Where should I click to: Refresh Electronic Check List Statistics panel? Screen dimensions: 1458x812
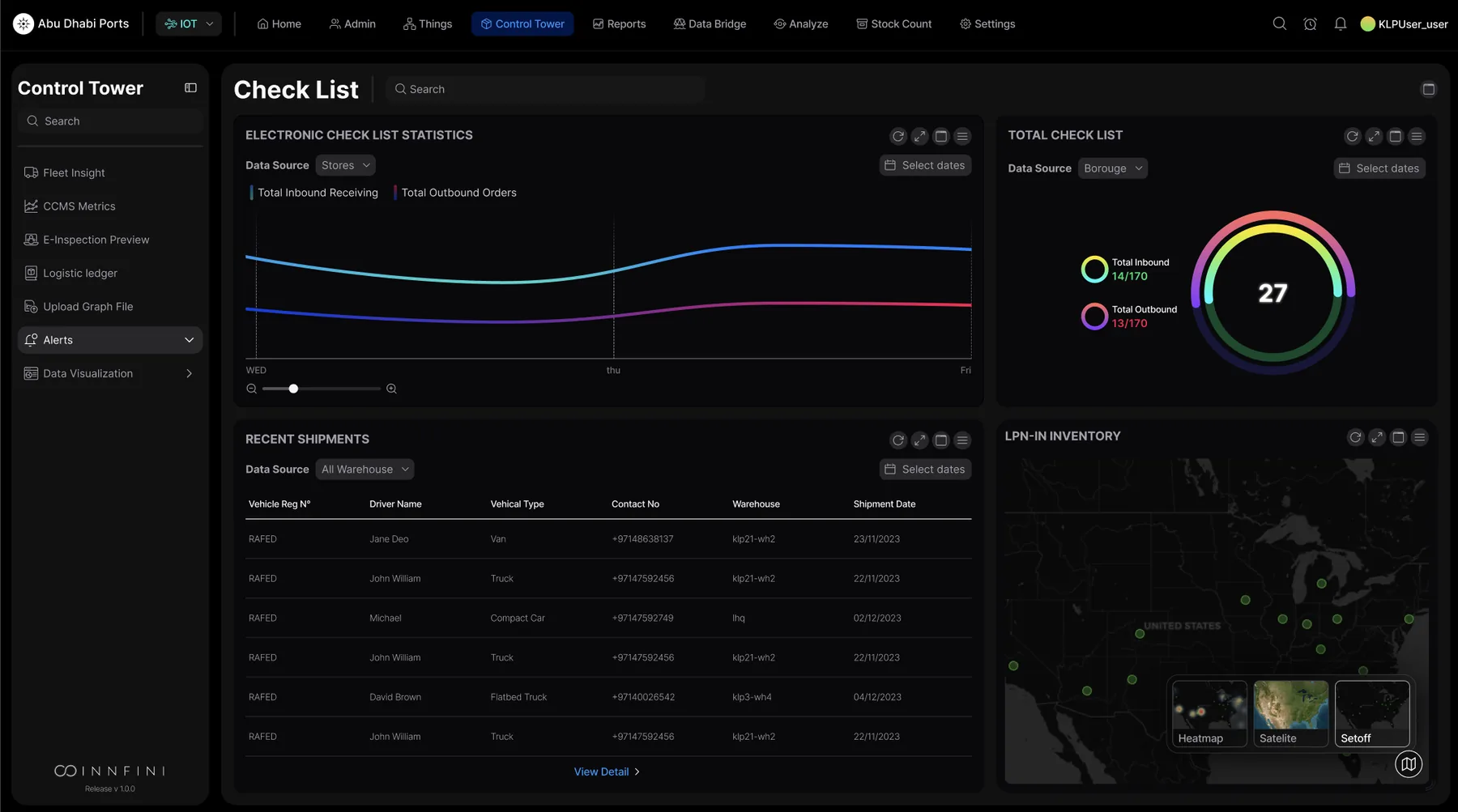coord(897,136)
